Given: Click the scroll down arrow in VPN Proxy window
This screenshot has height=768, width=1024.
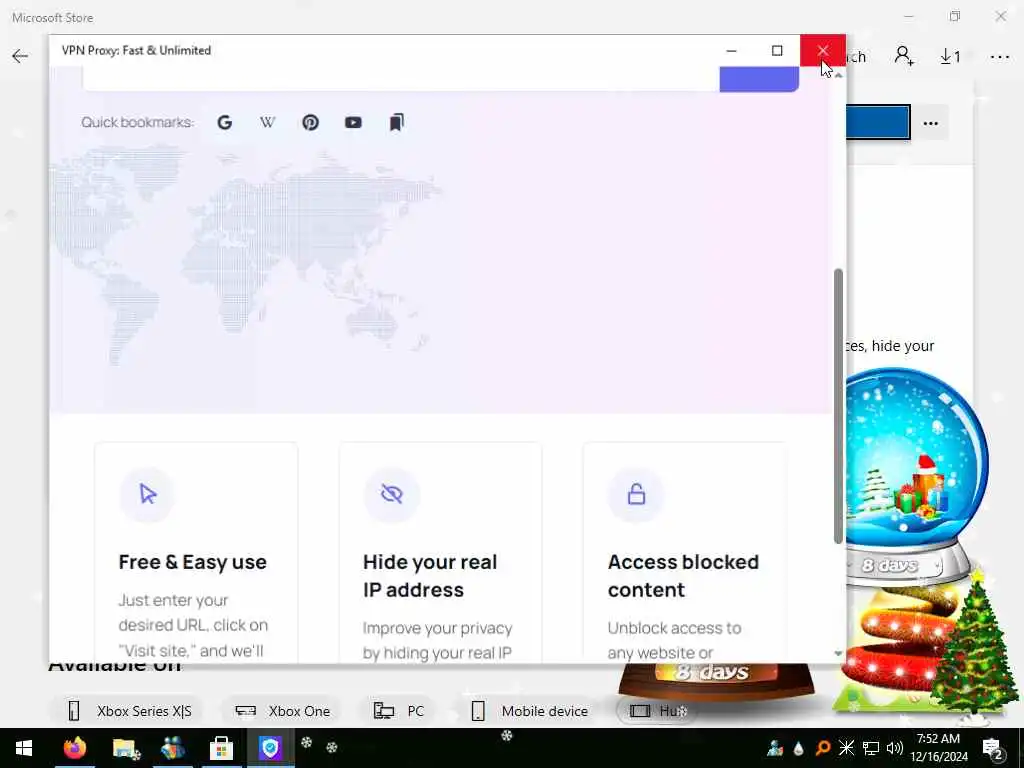Looking at the screenshot, I should 839,653.
